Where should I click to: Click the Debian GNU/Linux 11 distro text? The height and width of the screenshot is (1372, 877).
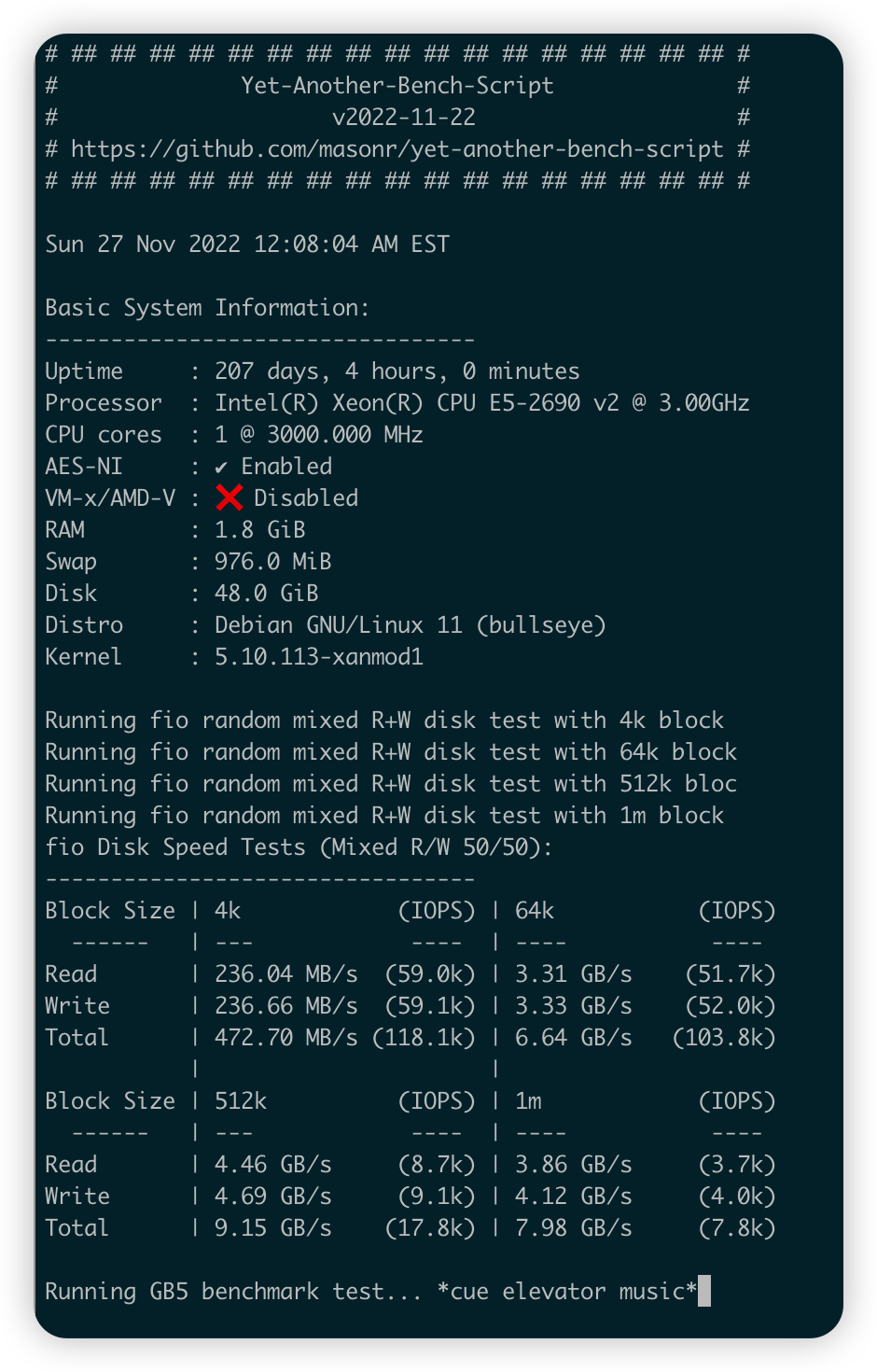click(x=410, y=625)
